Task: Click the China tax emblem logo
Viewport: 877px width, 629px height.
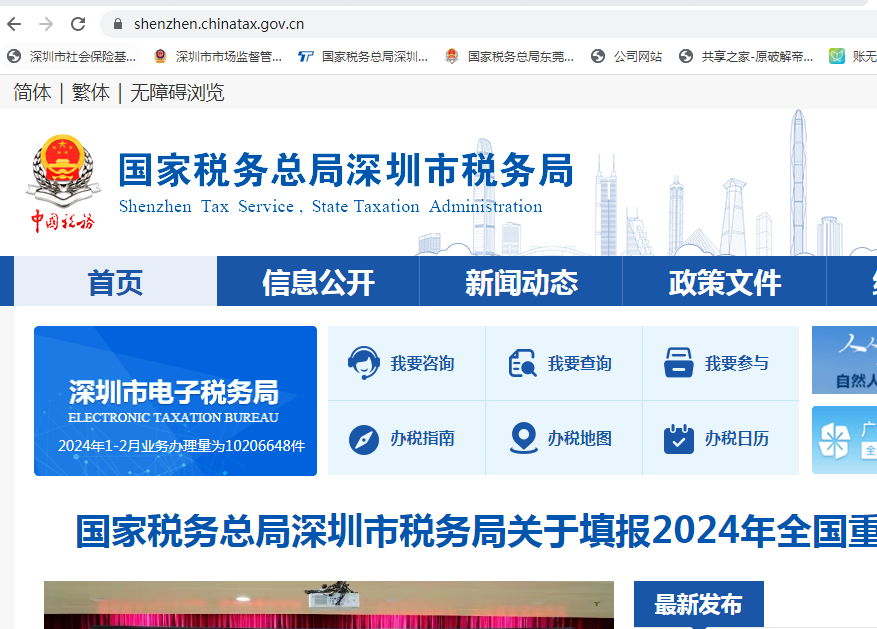Action: (x=62, y=182)
